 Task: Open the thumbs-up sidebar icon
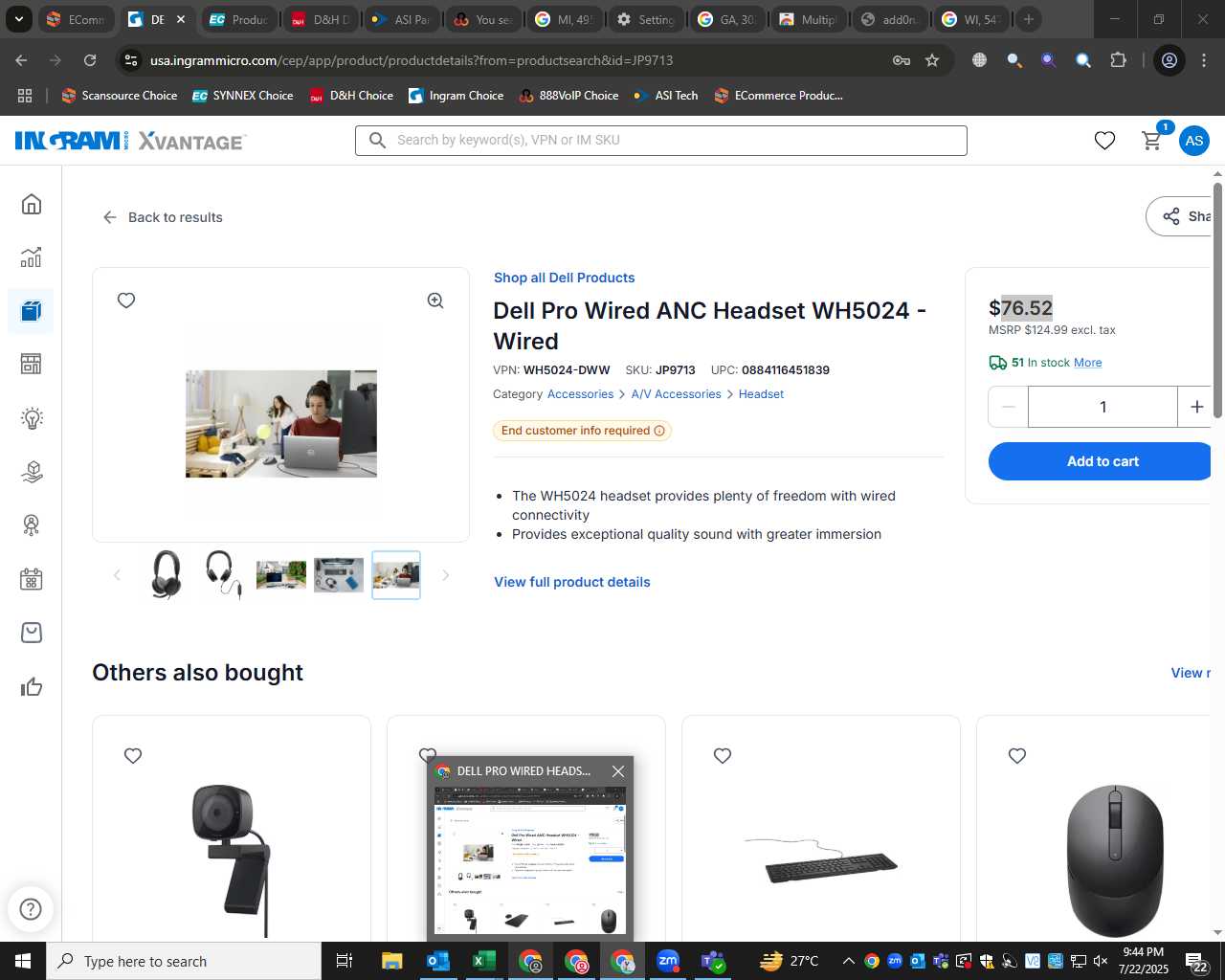tap(32, 686)
